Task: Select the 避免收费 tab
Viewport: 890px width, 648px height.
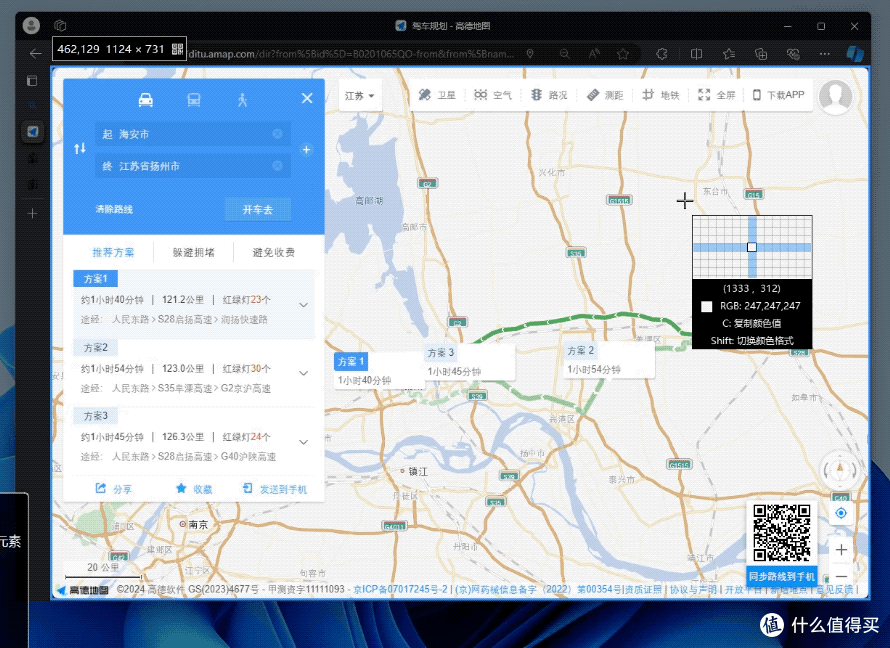Action: [274, 253]
